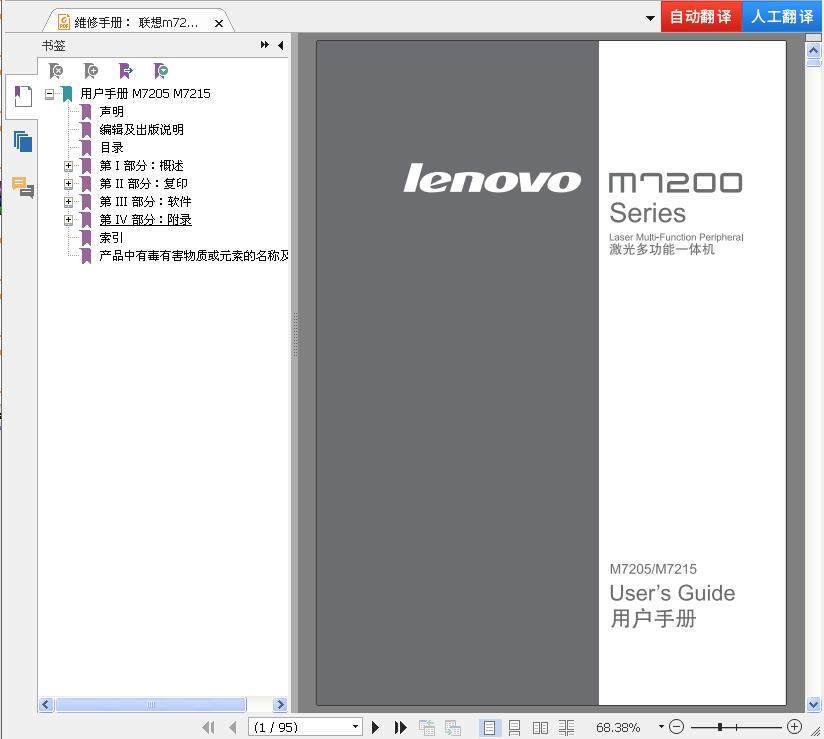The image size is (824, 739).
Task: Click the zoom slider handle
Action: point(720,727)
